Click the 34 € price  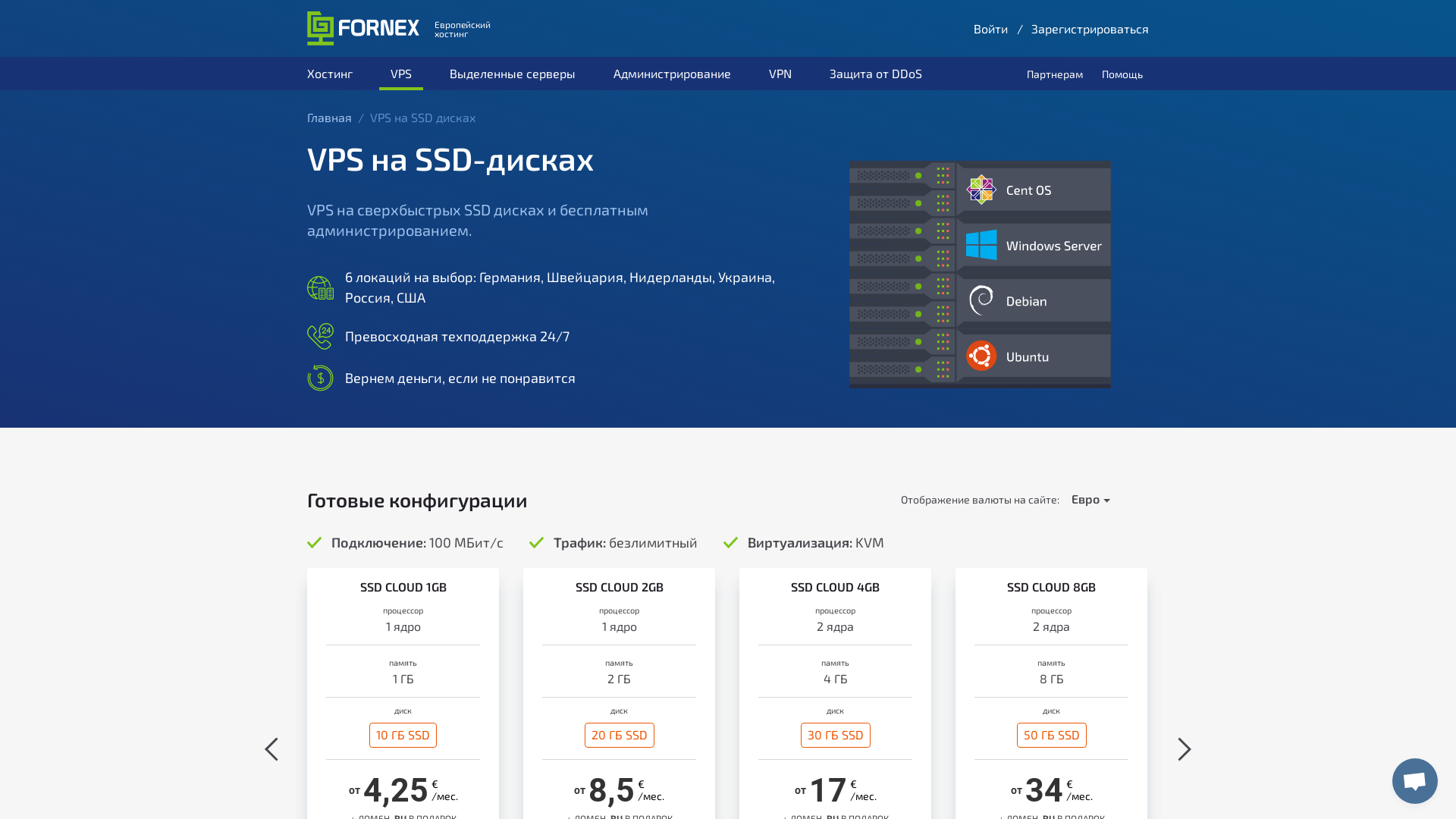(x=1051, y=790)
